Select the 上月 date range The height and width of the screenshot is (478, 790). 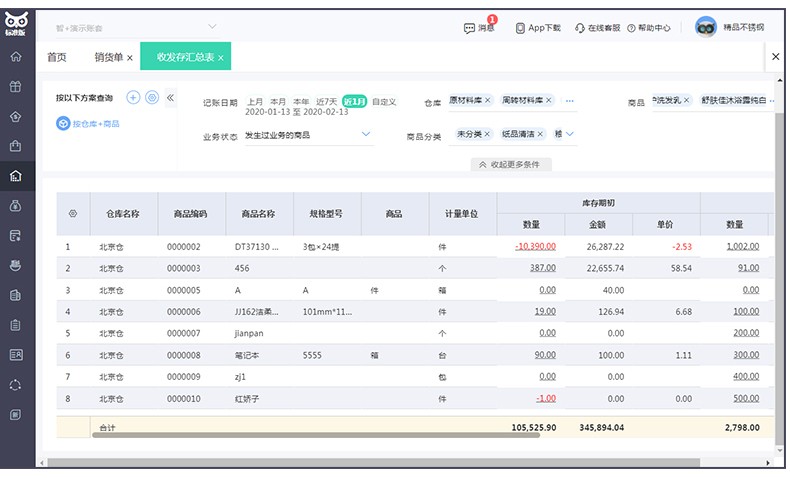coord(255,102)
